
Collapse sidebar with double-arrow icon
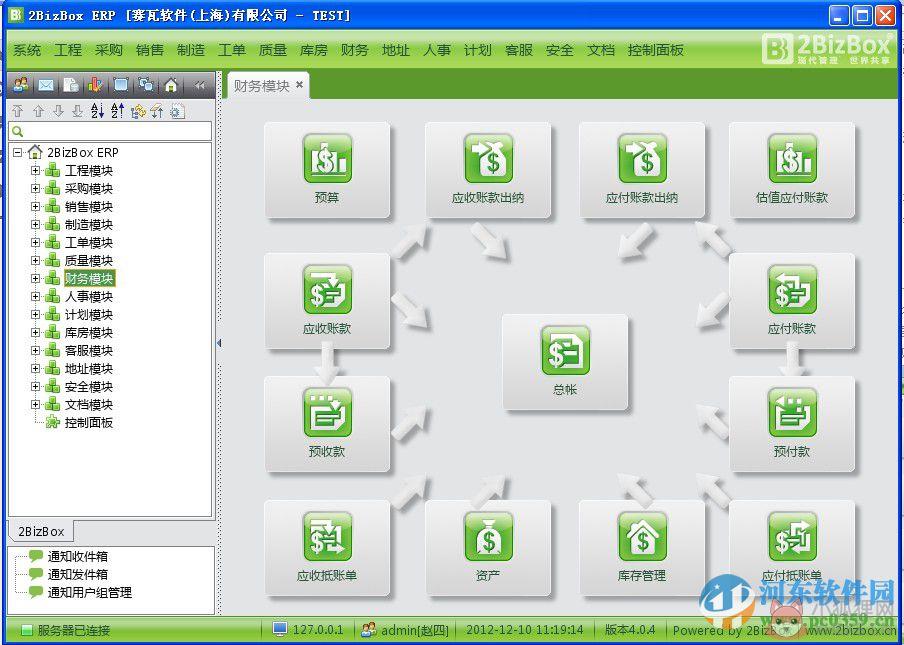coord(199,85)
